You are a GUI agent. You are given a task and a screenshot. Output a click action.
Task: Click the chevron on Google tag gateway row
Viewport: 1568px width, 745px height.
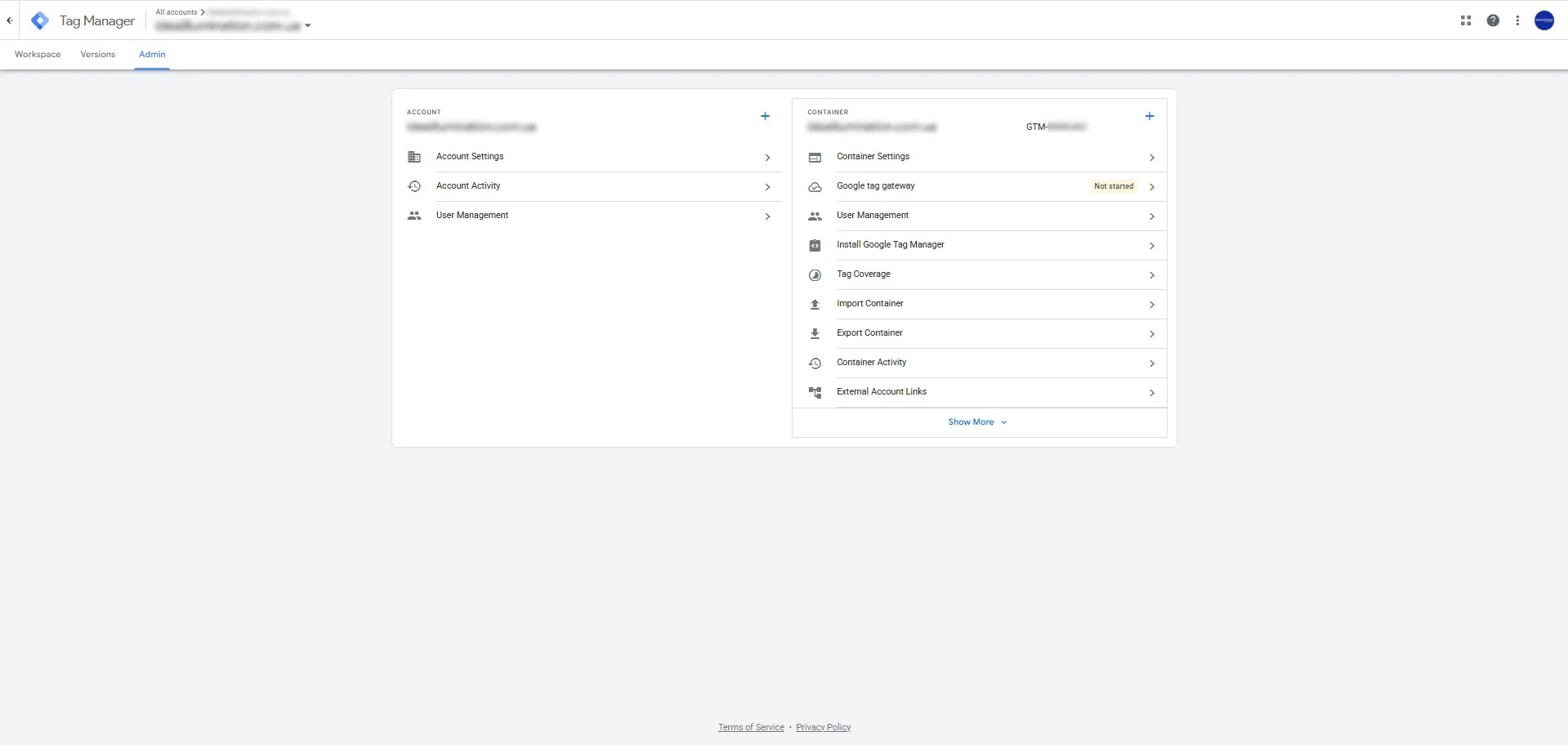click(1151, 187)
